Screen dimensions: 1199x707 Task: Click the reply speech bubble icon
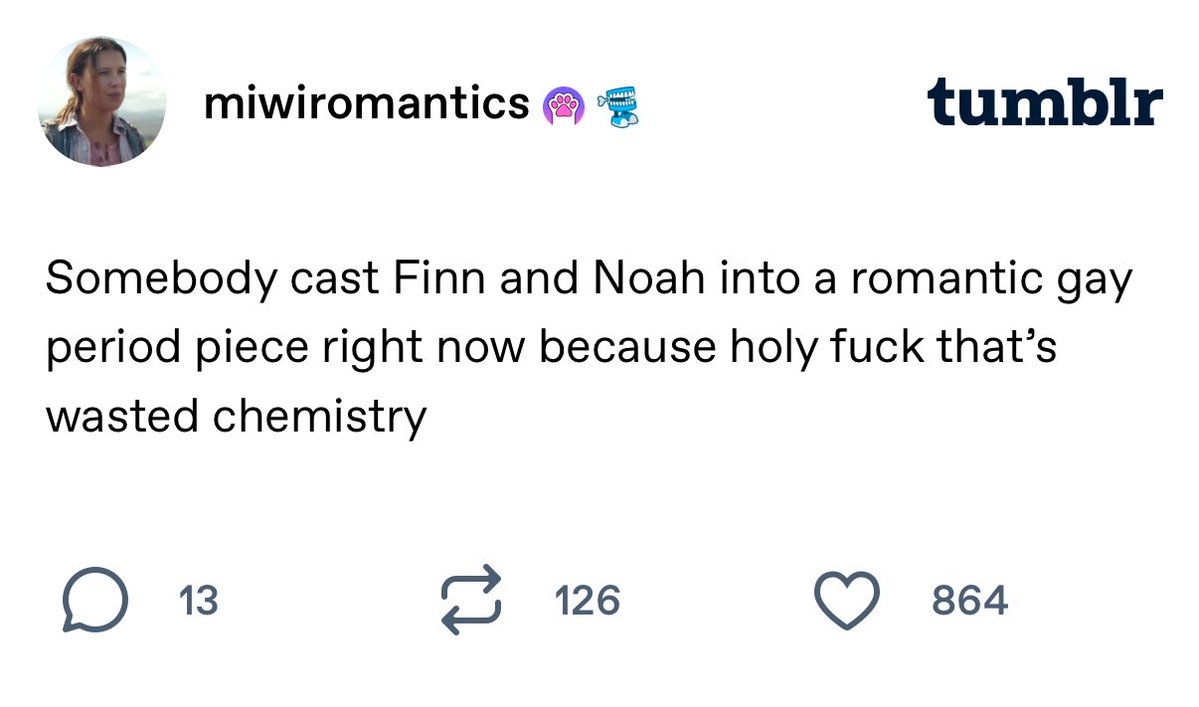pyautogui.click(x=95, y=601)
